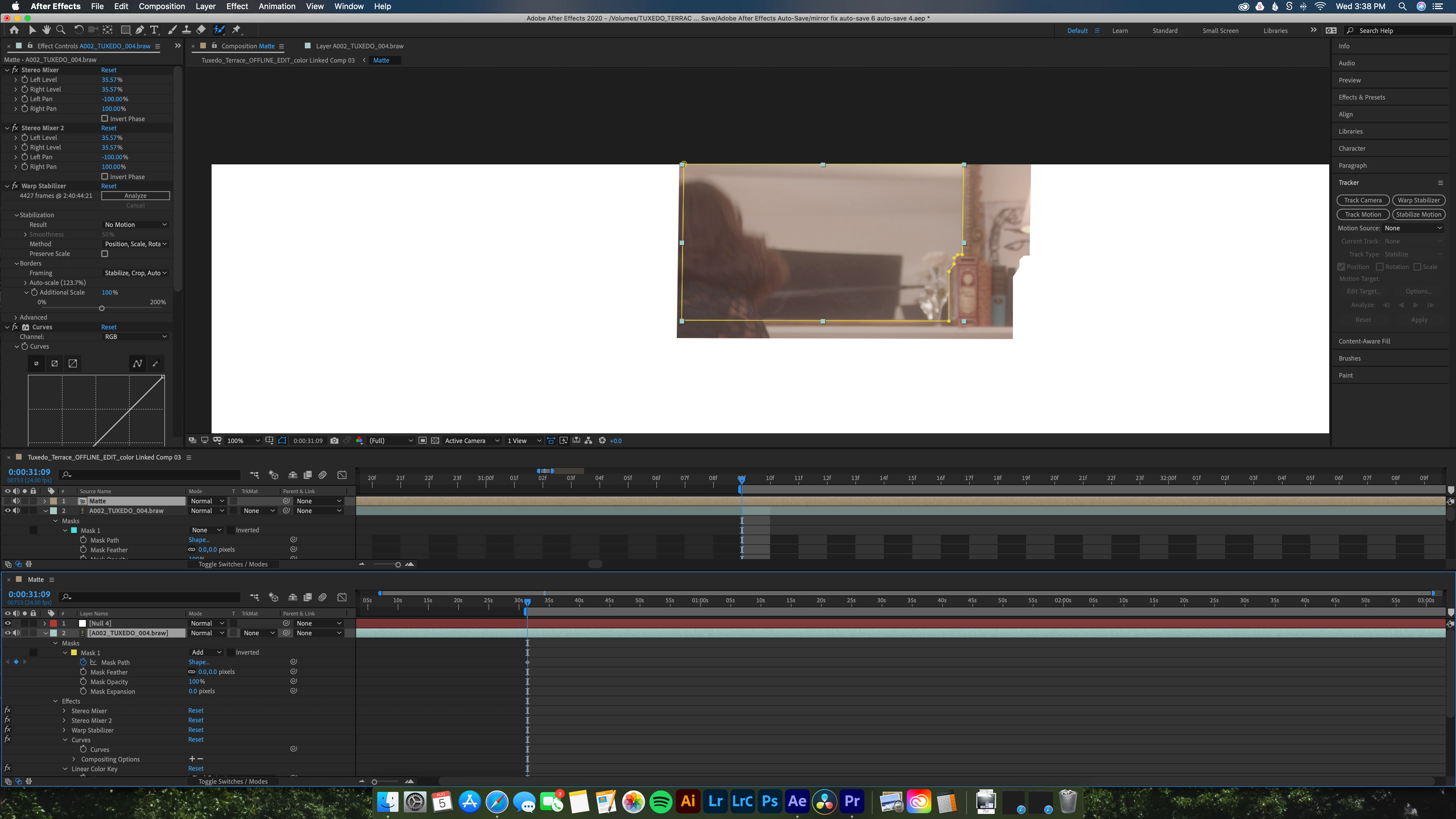Select the Clone Stamp tool
1456x819 pixels.
pyautogui.click(x=186, y=30)
